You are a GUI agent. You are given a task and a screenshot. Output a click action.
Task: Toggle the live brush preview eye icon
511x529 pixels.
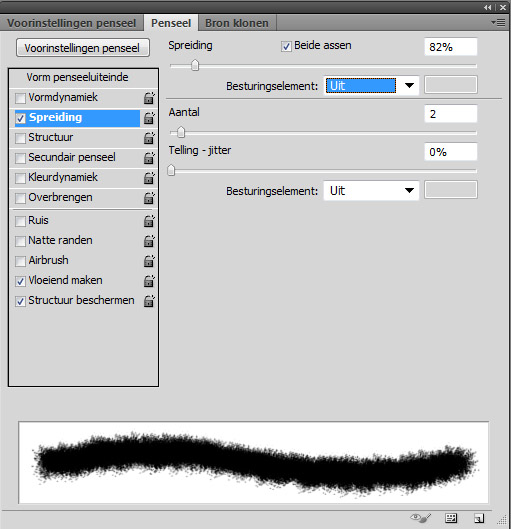pyautogui.click(x=420, y=518)
